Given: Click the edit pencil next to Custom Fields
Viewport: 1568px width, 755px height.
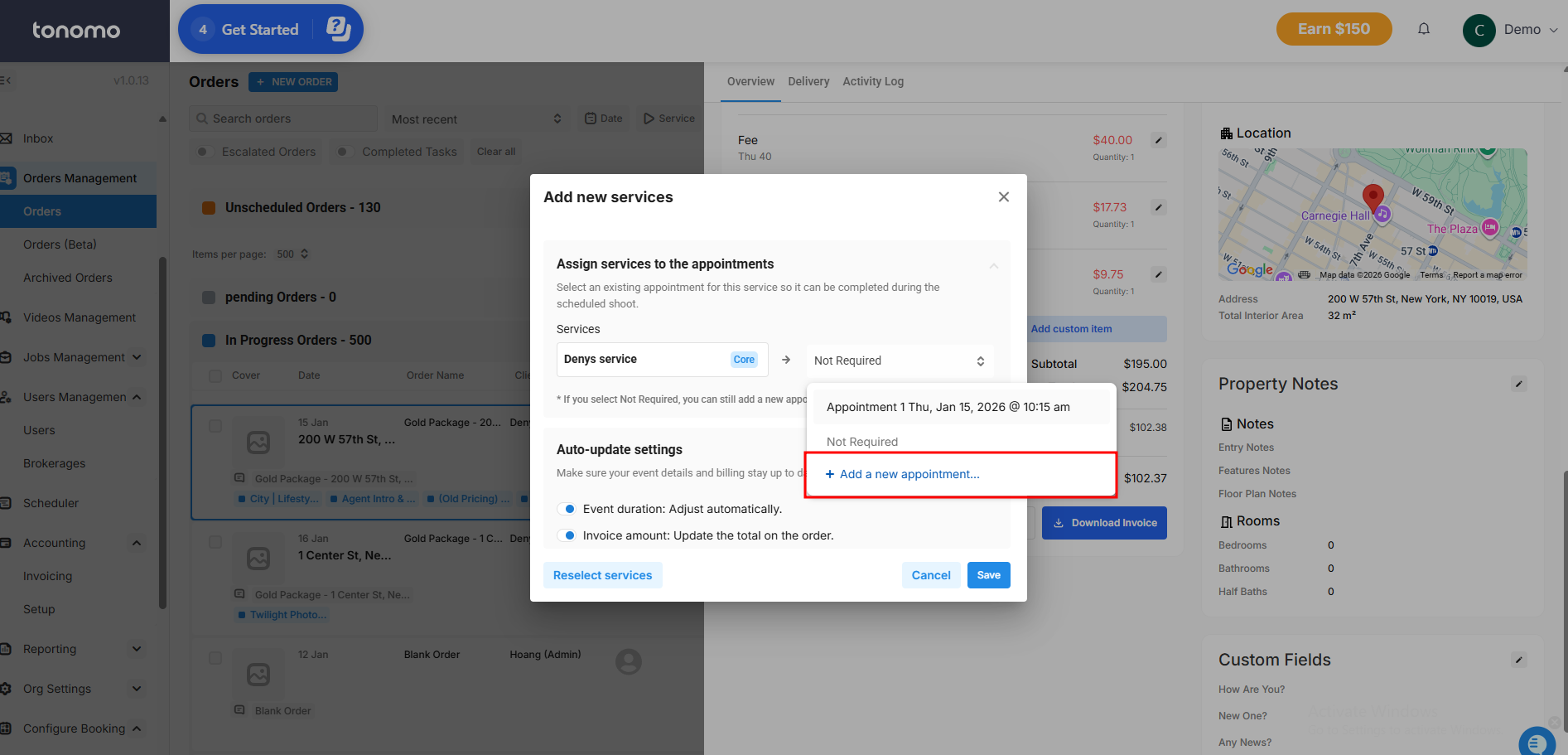Looking at the screenshot, I should click(1518, 660).
